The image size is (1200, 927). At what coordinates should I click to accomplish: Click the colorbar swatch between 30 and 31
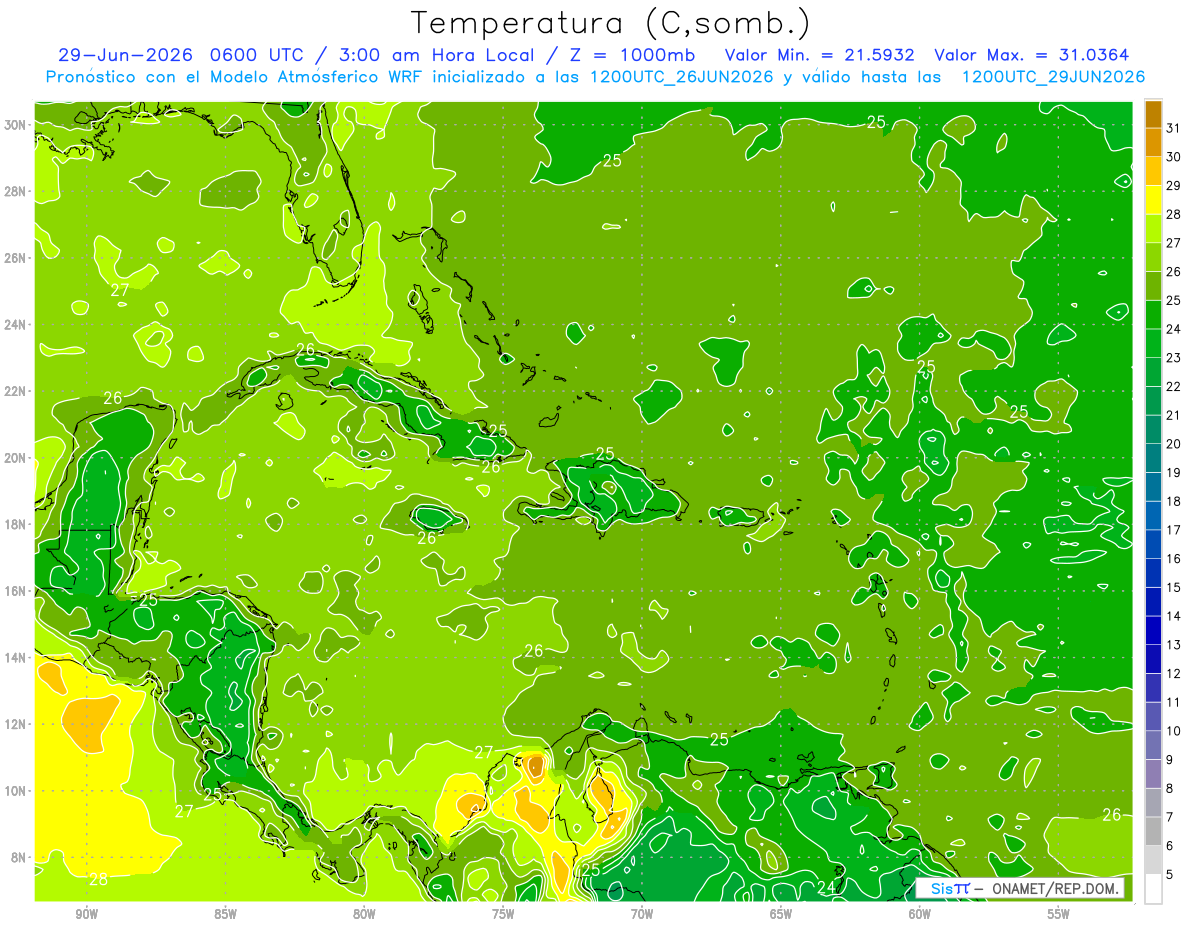1153,142
